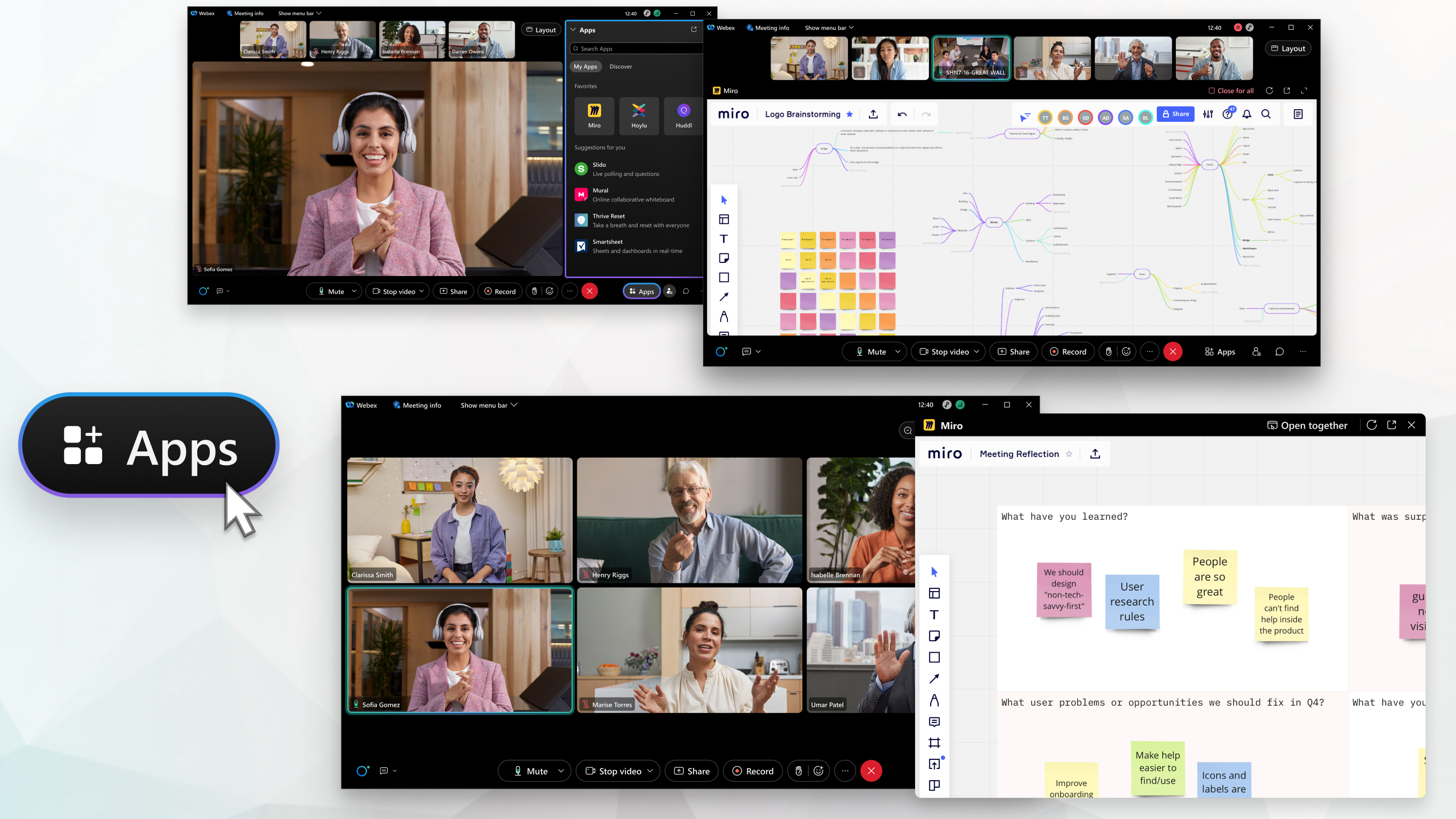Click Sofia Gomez participant thumbnail in gallery
The width and height of the screenshot is (1456, 819).
(459, 649)
